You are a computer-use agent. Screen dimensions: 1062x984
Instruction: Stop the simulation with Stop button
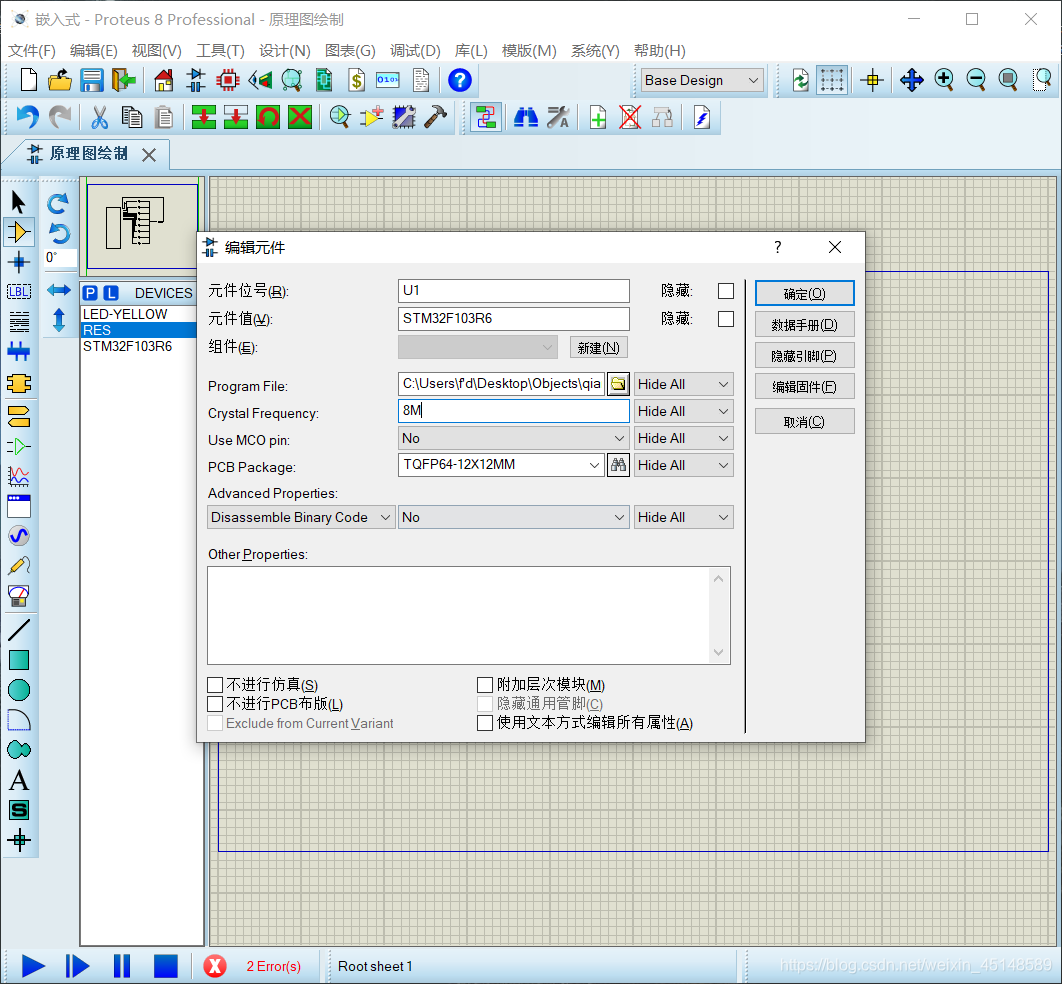(x=165, y=966)
